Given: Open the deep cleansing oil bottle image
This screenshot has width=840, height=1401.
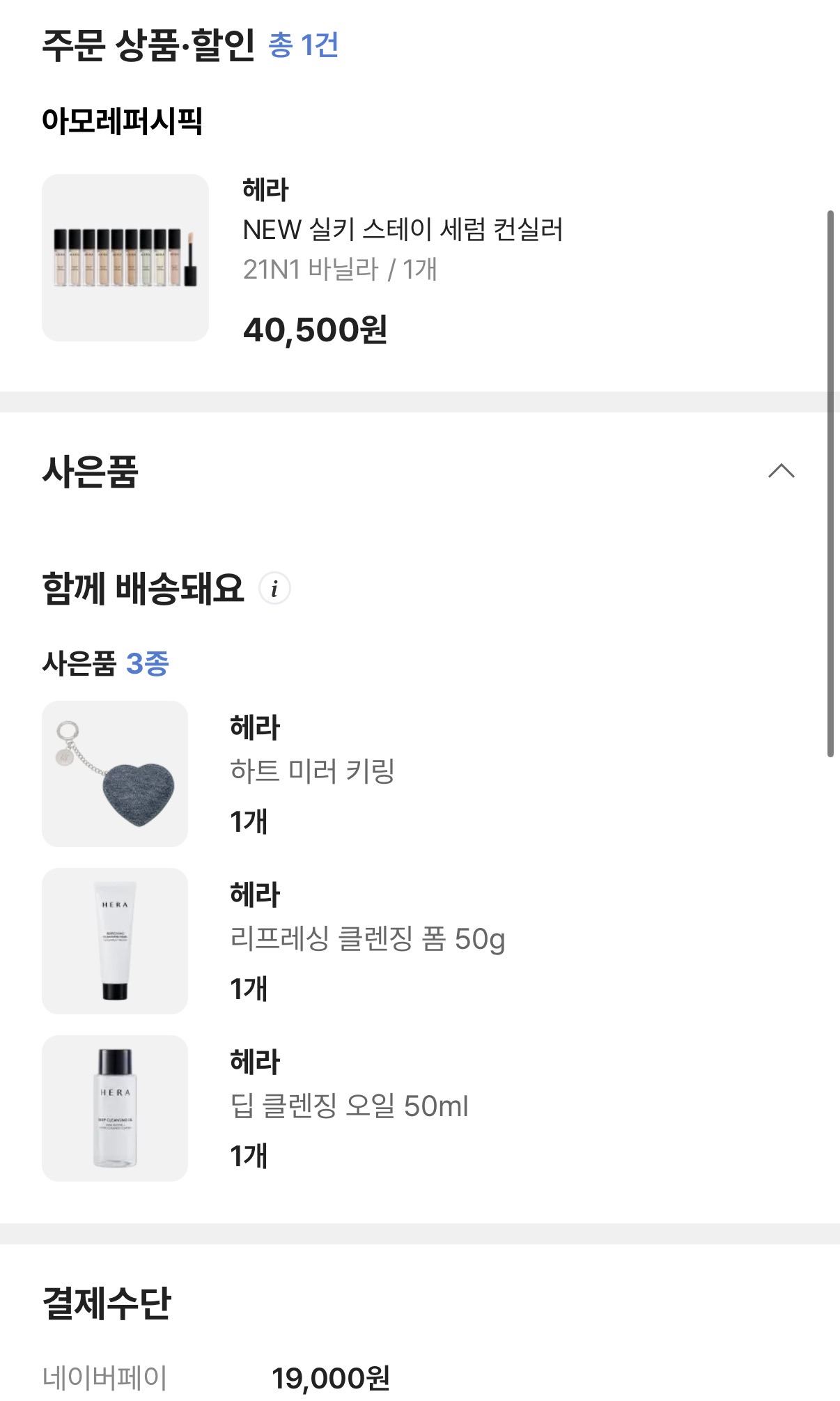Looking at the screenshot, I should (x=115, y=1108).
